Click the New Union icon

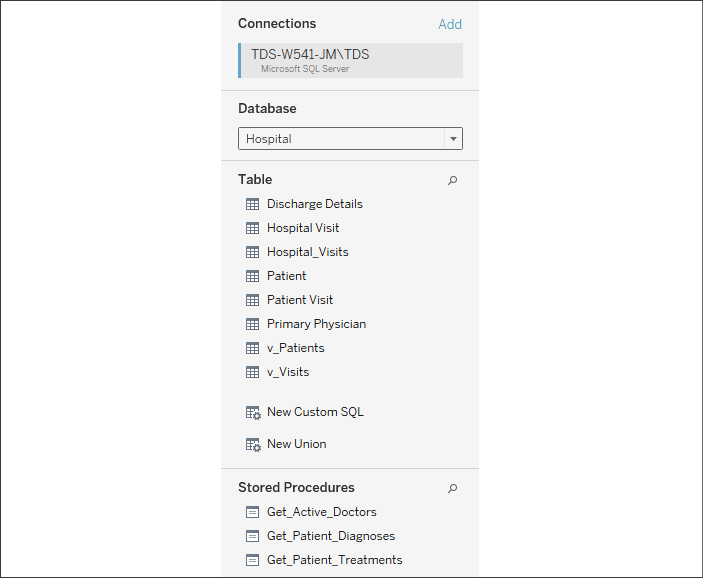tap(253, 444)
